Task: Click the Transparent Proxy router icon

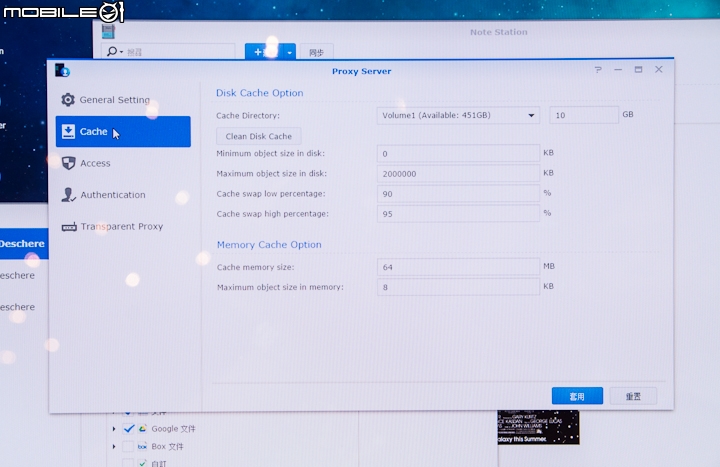Action: pyautogui.click(x=69, y=227)
